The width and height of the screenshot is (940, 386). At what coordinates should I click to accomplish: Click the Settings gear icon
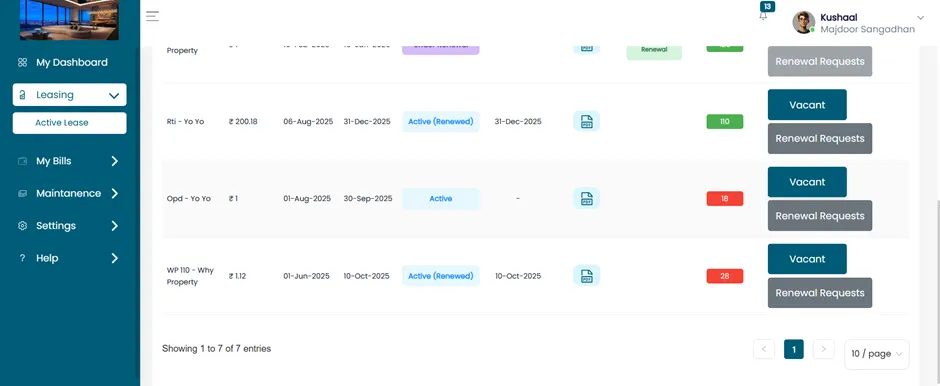coord(22,226)
